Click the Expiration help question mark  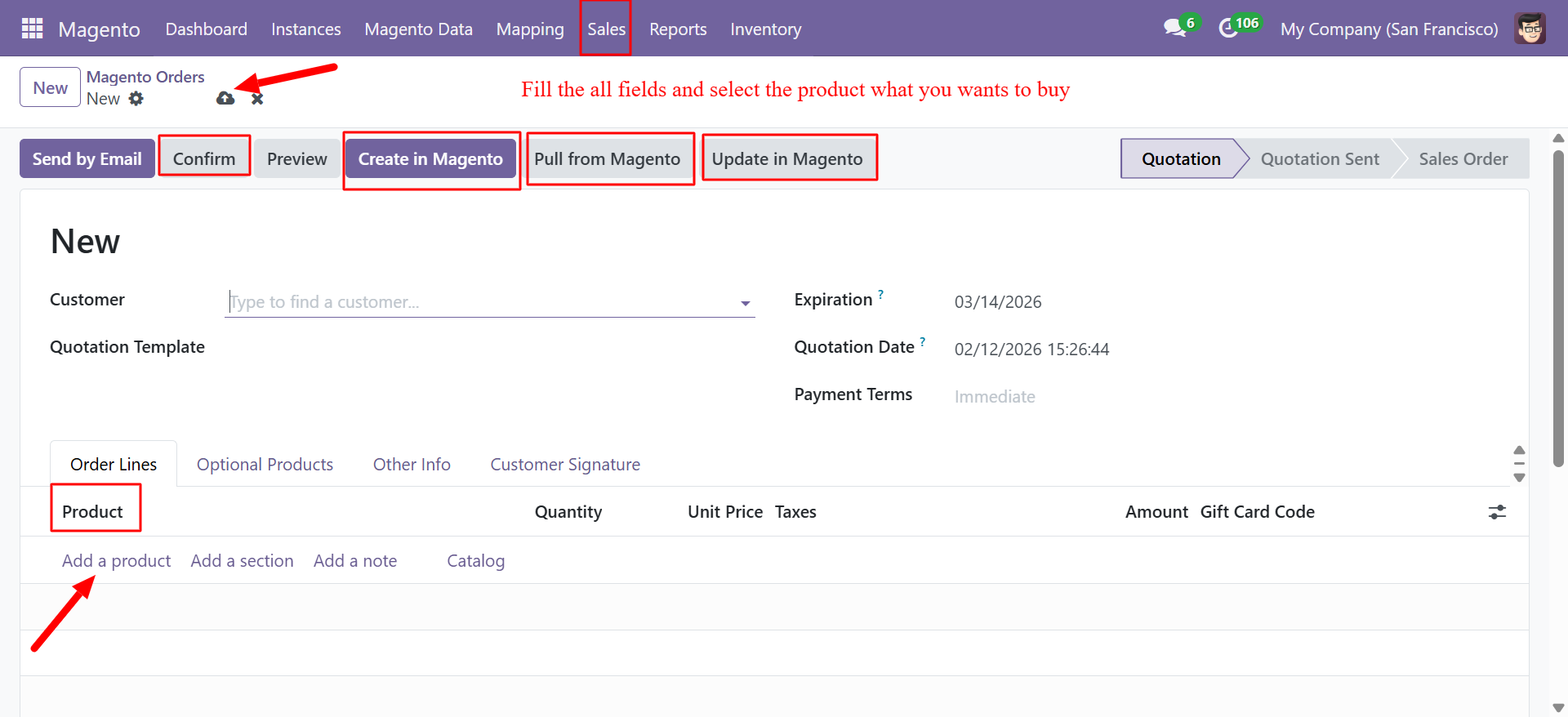tap(880, 294)
